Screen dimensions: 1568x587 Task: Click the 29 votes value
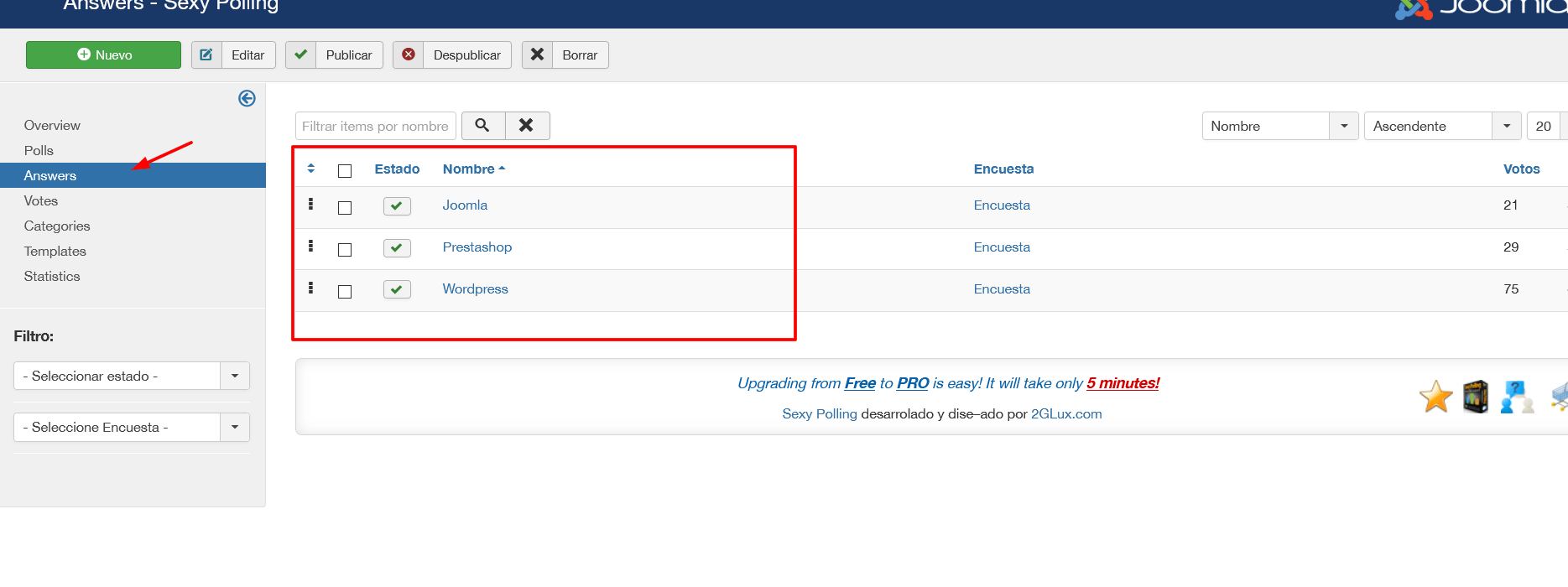(x=1511, y=247)
